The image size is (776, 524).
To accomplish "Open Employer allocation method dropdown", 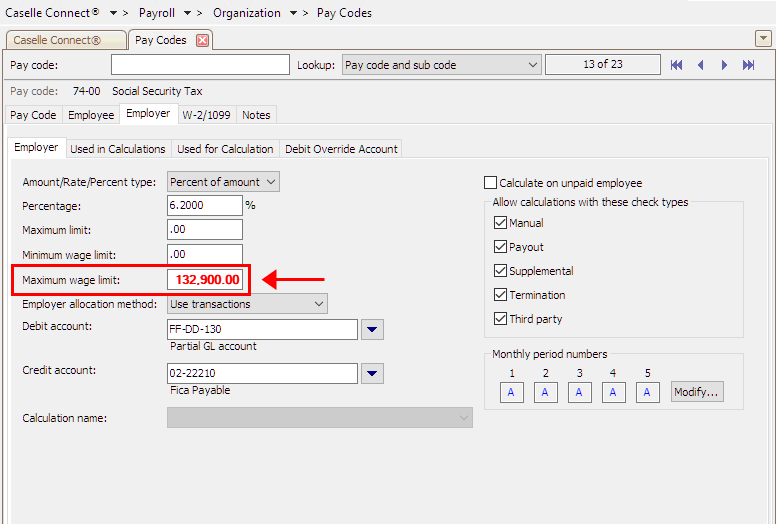I will tap(247, 303).
